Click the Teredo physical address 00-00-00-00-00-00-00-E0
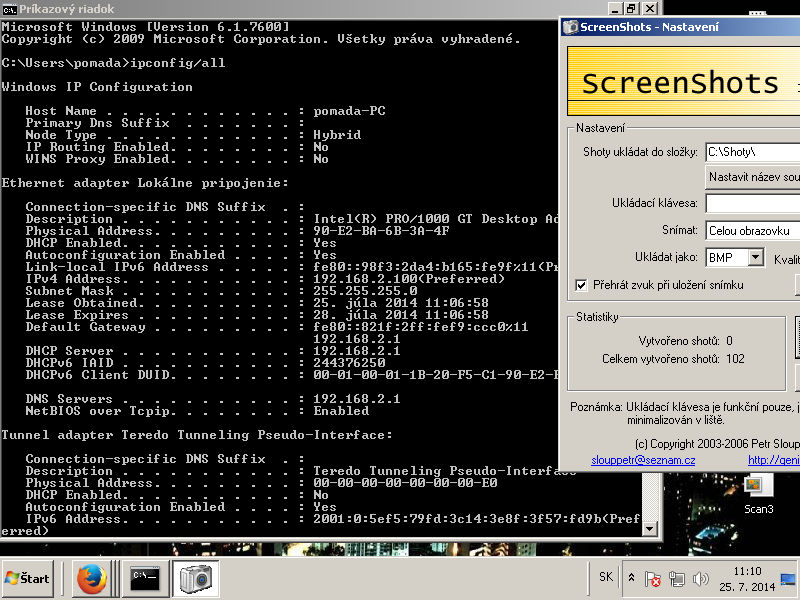The width and height of the screenshot is (800, 600). coord(405,483)
